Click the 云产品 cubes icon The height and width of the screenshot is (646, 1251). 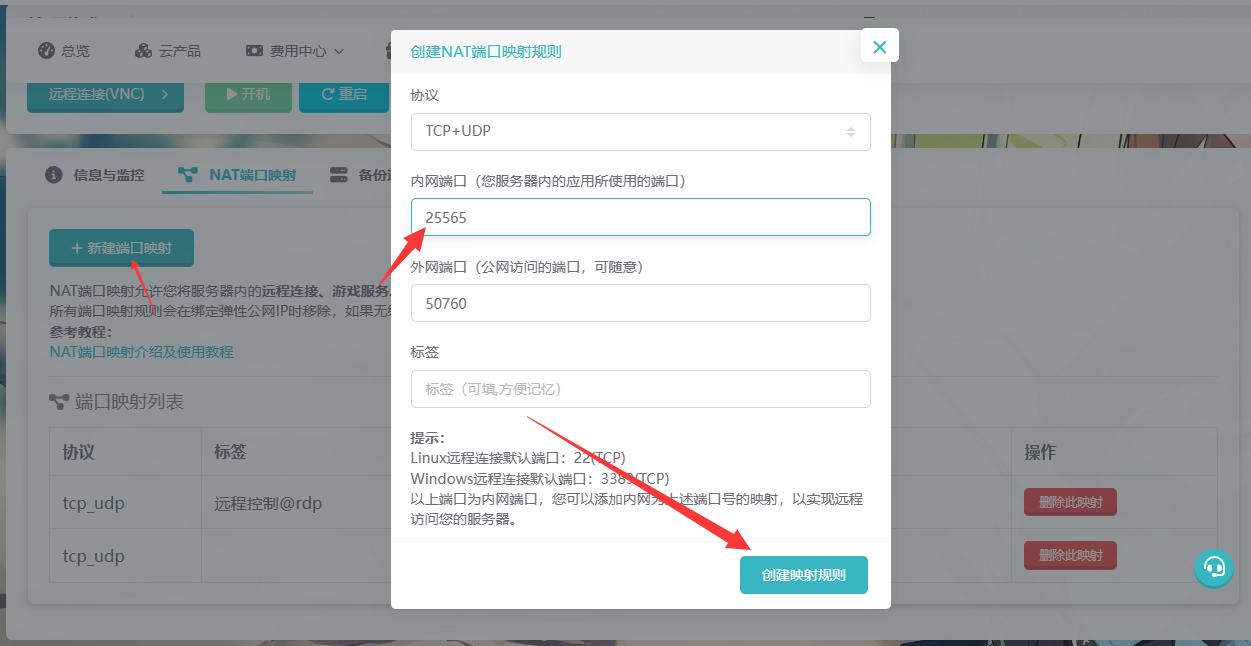pyautogui.click(x=143, y=51)
